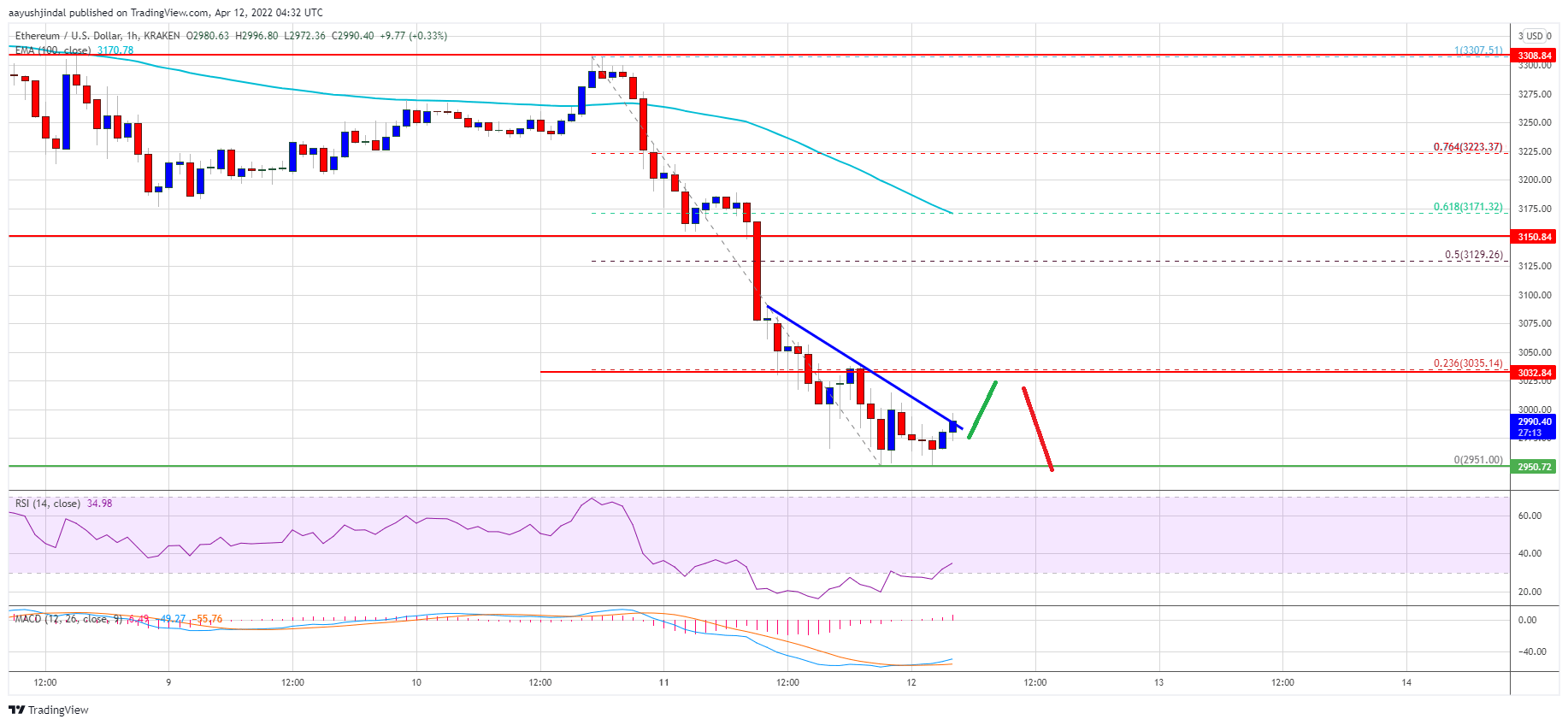Click date label 9 on time axis

coord(168,682)
